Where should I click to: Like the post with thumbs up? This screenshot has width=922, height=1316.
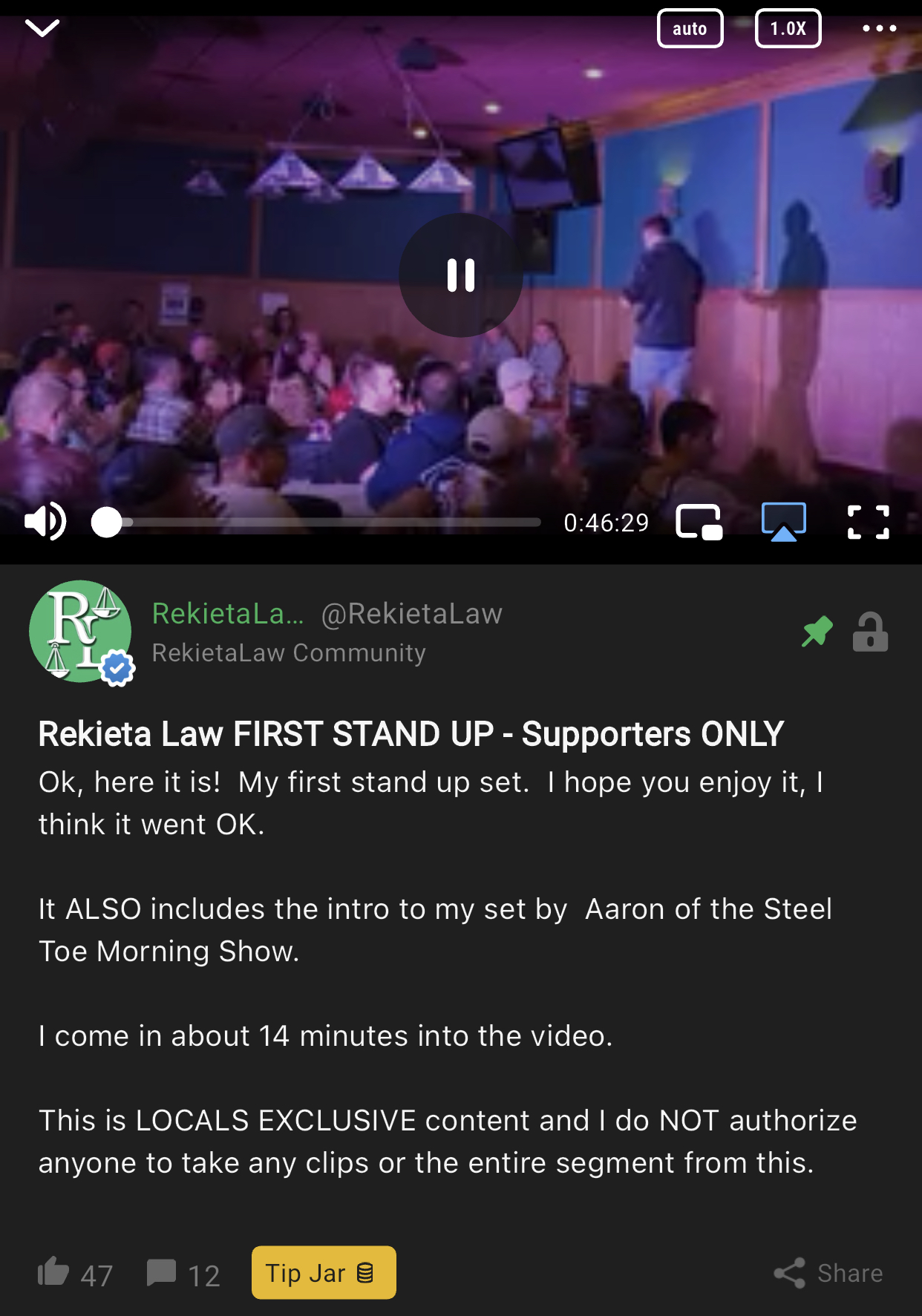coord(53,1272)
